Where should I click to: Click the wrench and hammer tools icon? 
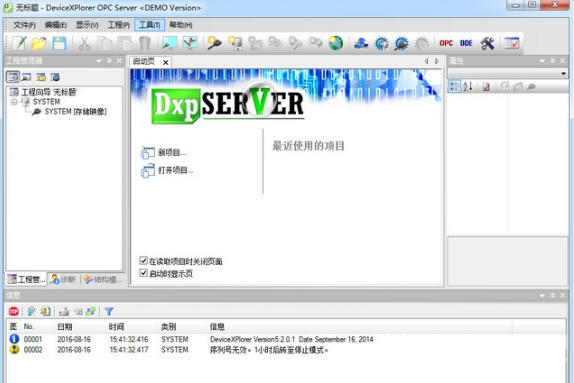coord(487,43)
